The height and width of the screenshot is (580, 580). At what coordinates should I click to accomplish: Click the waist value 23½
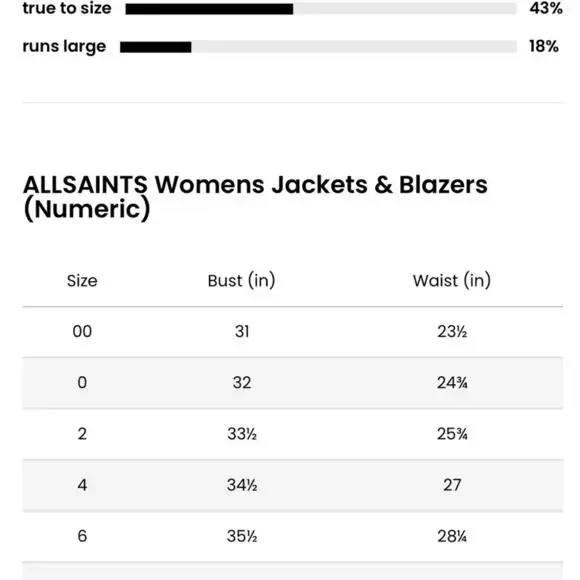452,332
